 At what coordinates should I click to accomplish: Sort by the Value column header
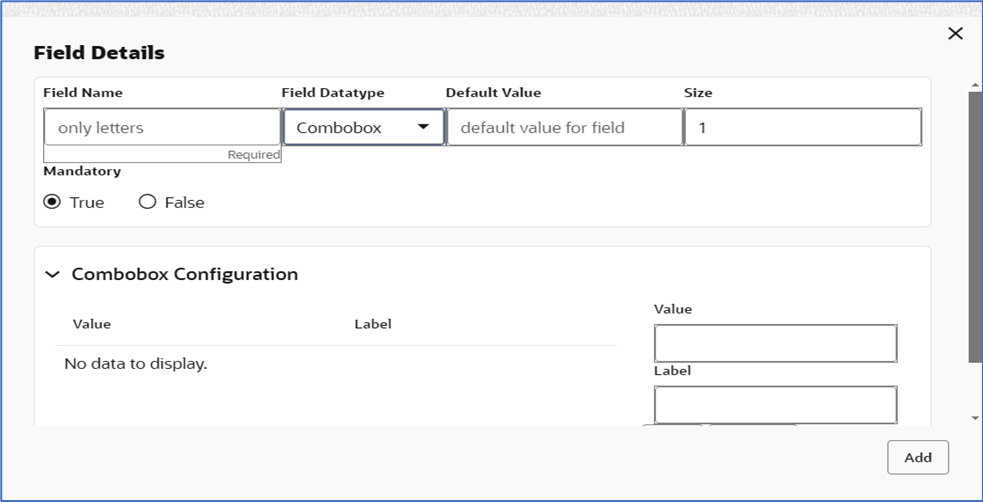92,324
